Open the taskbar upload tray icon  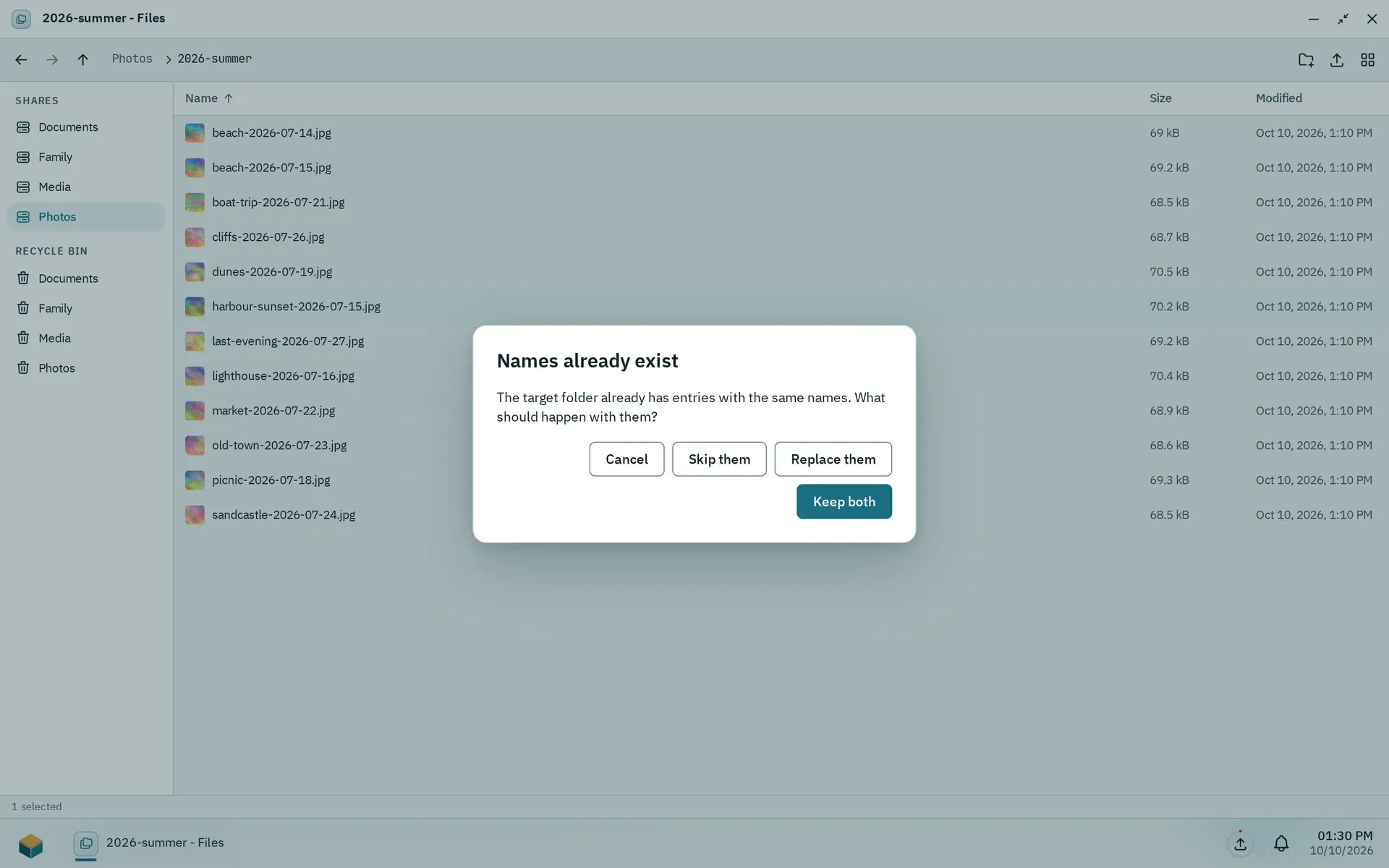pyautogui.click(x=1240, y=843)
